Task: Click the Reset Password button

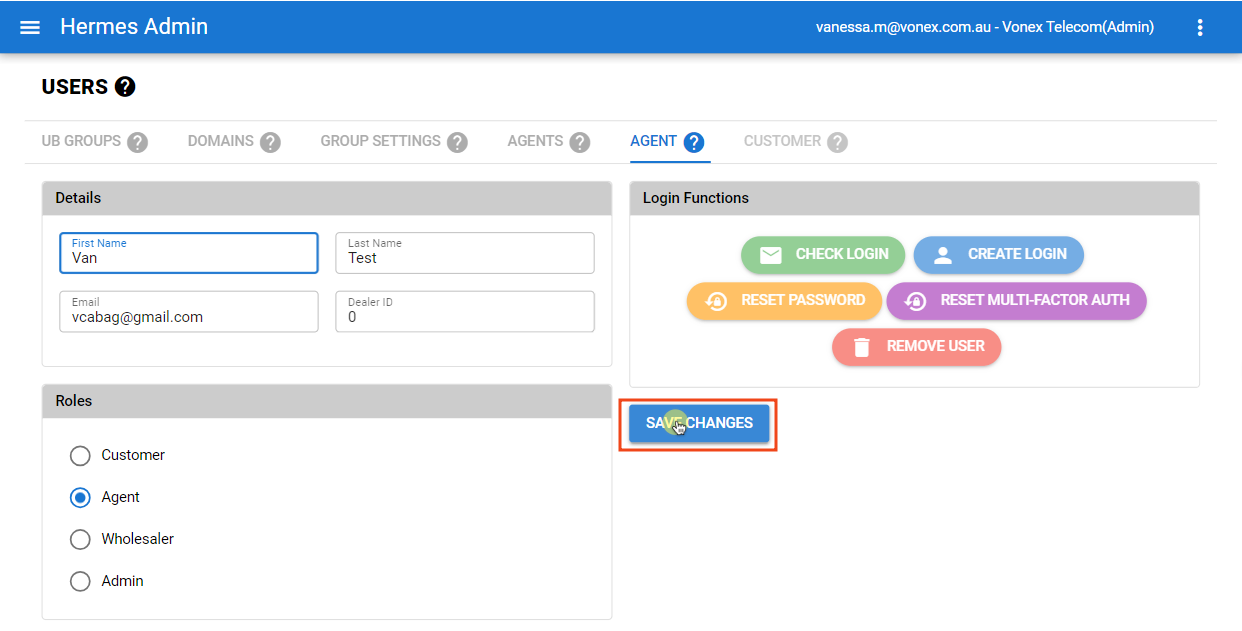Action: click(x=784, y=301)
